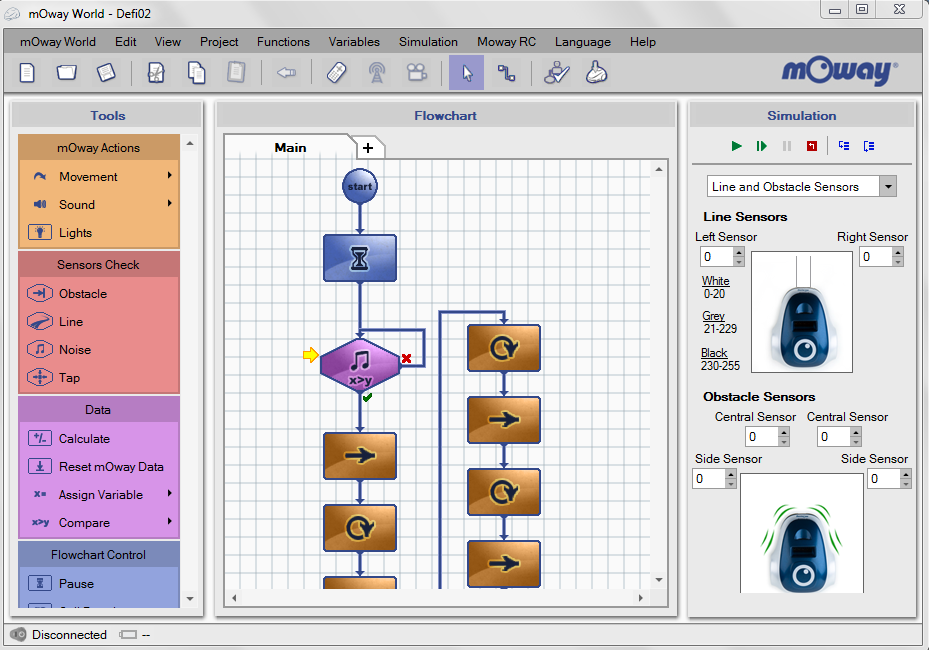Open a project using the folder toolbar icon
Viewport: 929px width, 650px height.
click(x=66, y=73)
